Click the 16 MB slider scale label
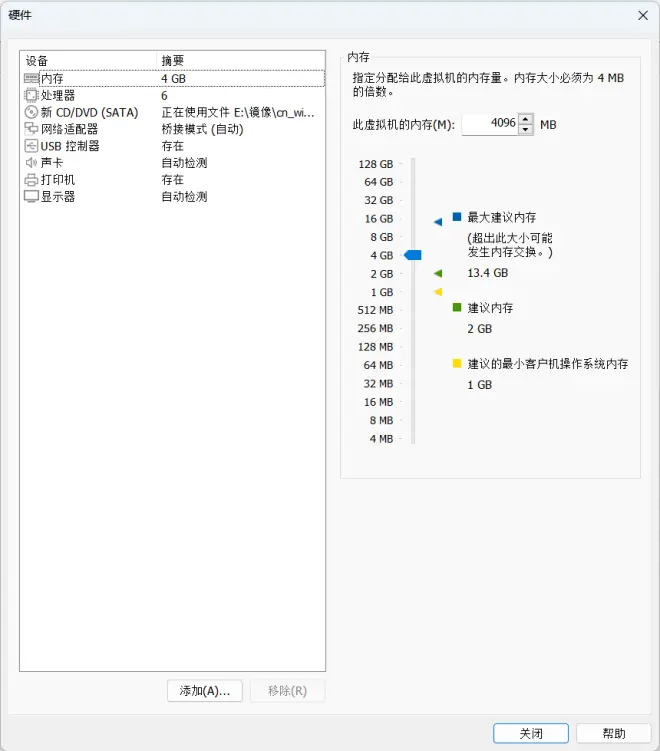Image resolution: width=660 pixels, height=751 pixels. click(x=379, y=402)
